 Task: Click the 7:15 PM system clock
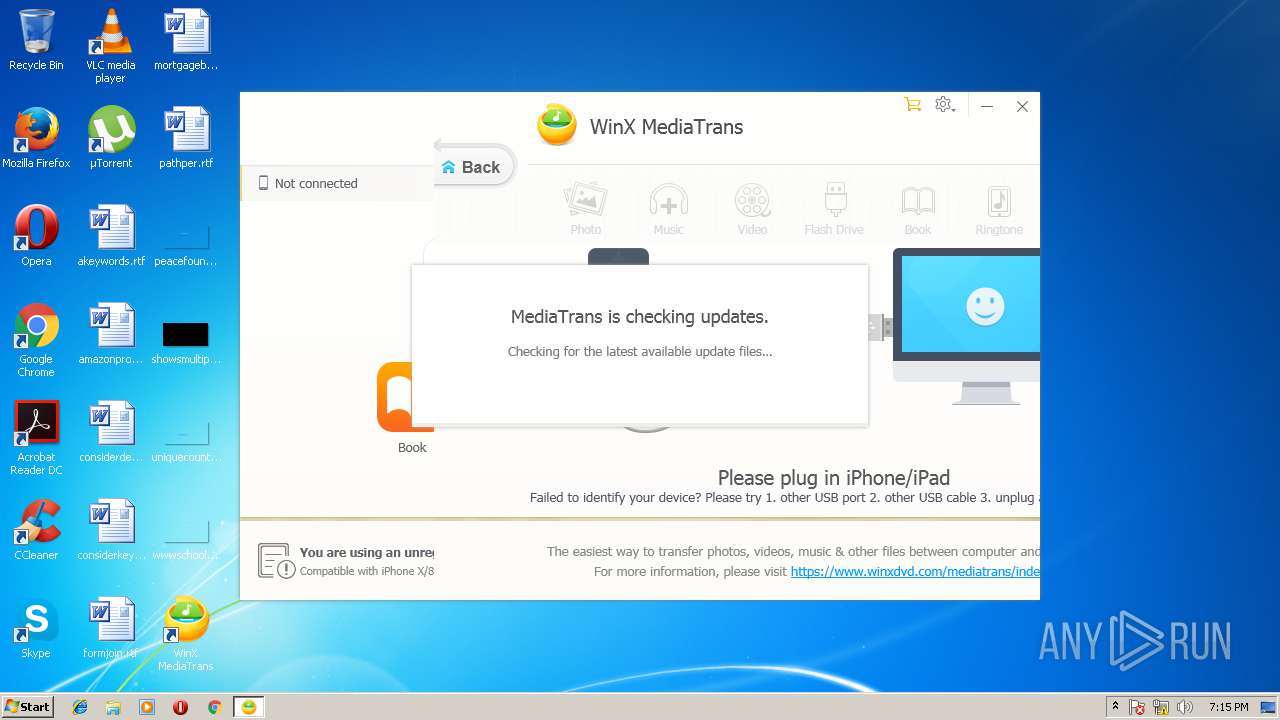(1228, 707)
